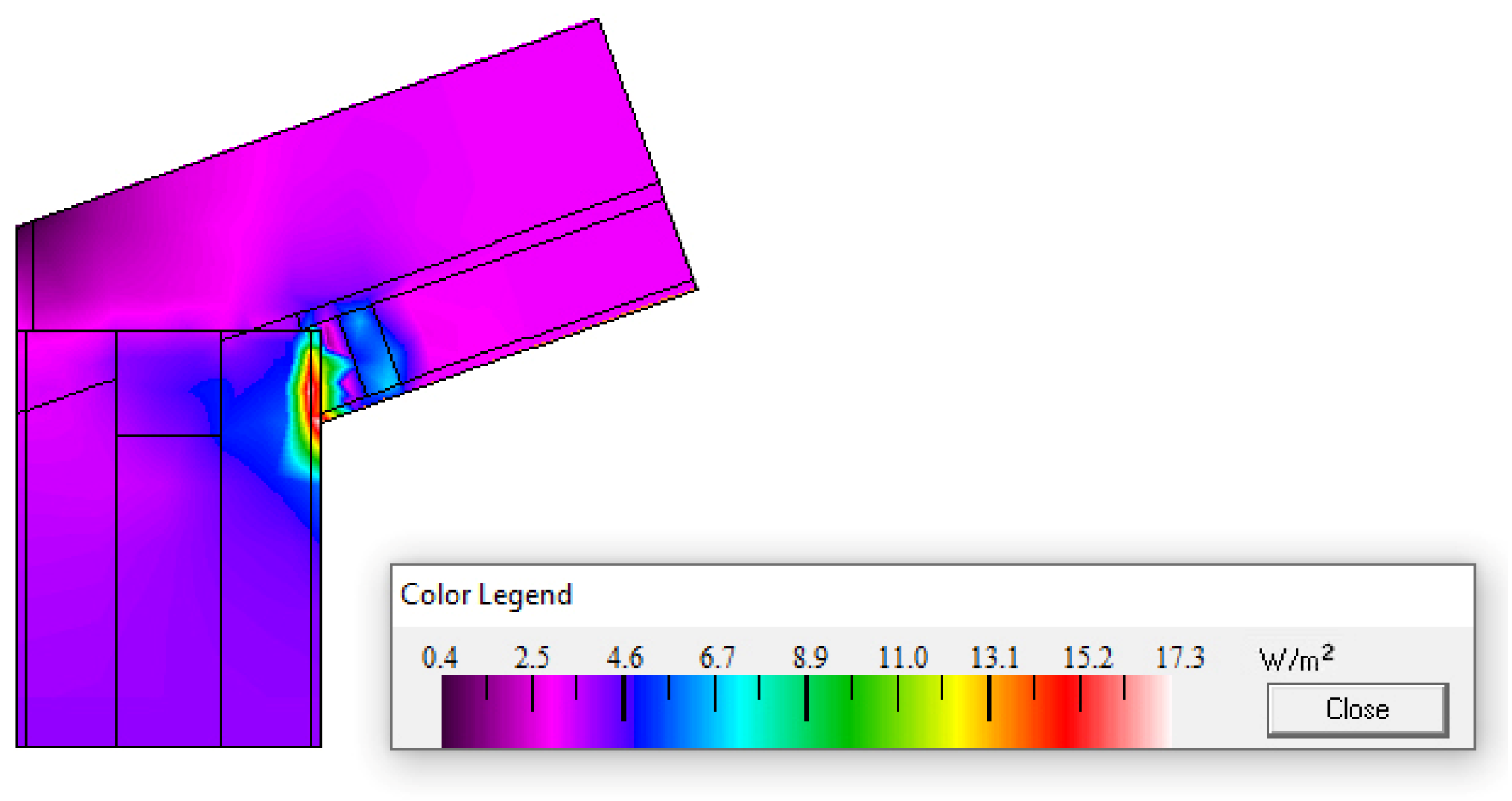
Task: Click the Color Legend title text
Action: (486, 595)
